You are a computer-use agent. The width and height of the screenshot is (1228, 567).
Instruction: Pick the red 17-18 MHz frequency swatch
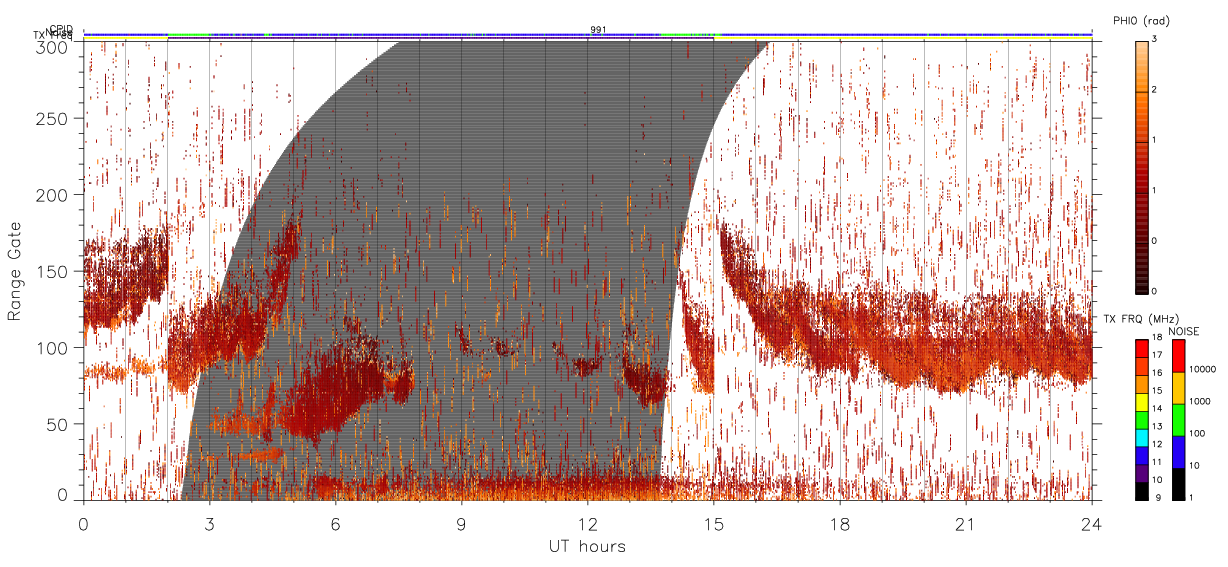tap(1140, 348)
